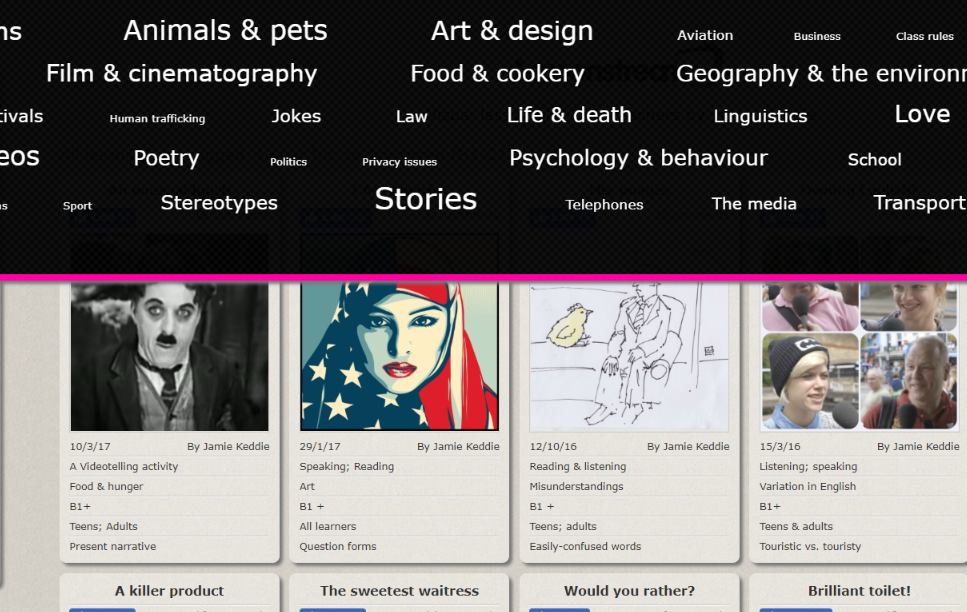Click the date 29/1/17
The width and height of the screenshot is (967, 612).
tap(320, 447)
